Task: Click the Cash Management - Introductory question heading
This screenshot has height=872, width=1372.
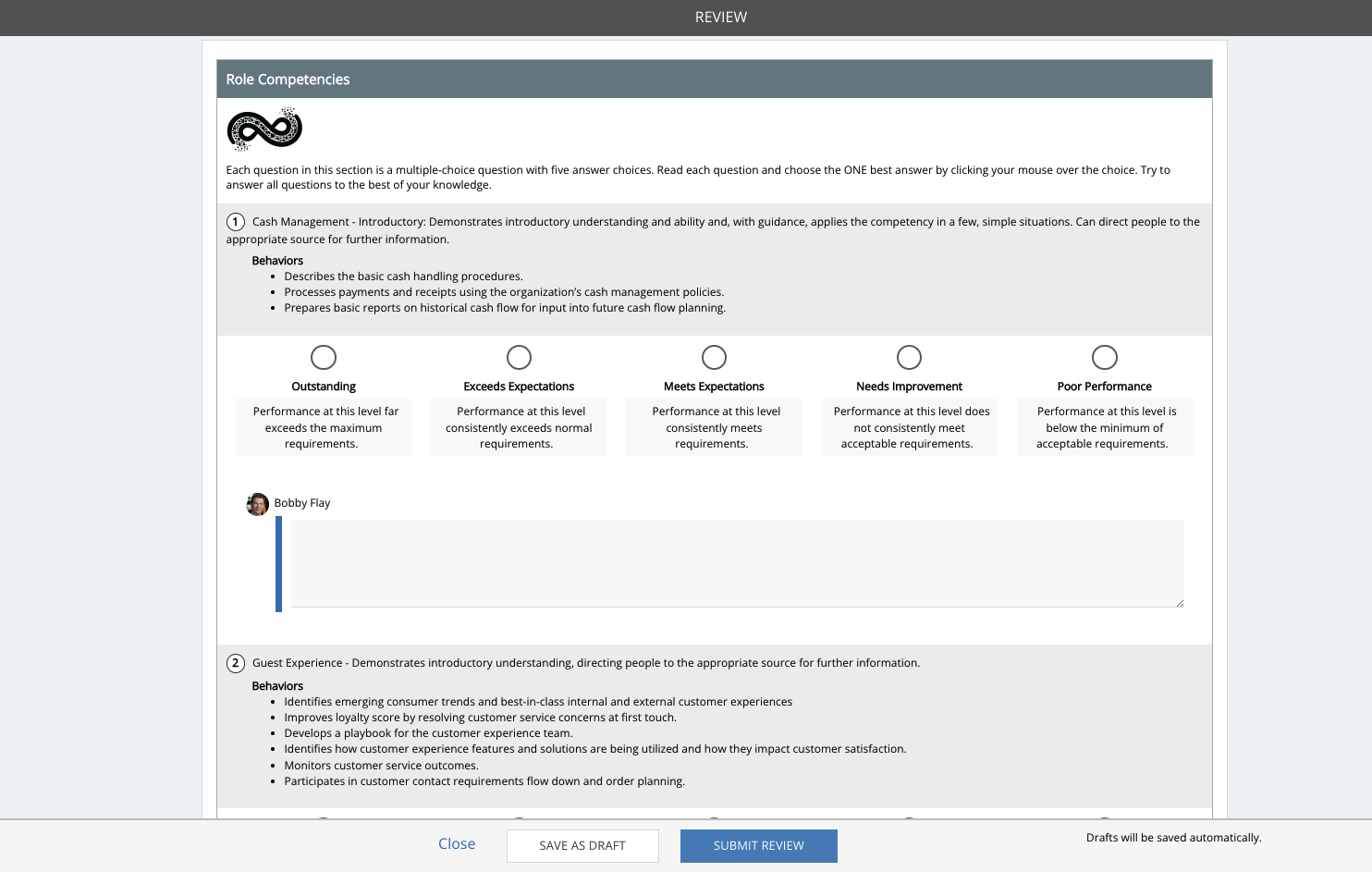Action: (713, 230)
